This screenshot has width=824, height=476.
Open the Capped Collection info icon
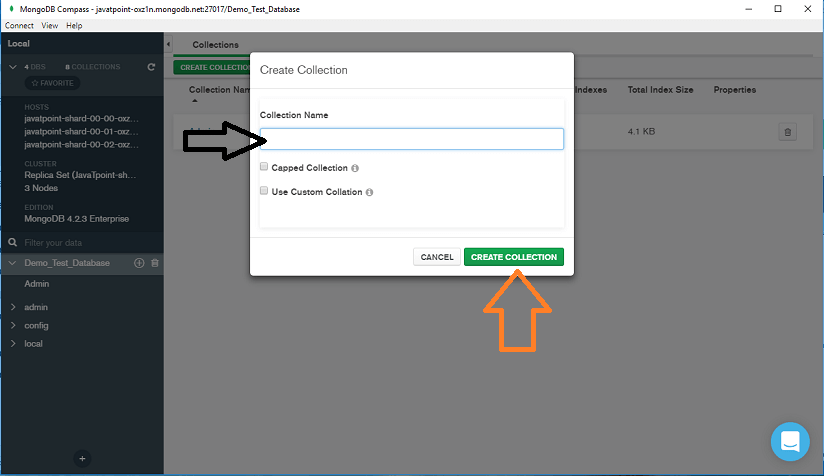355,168
